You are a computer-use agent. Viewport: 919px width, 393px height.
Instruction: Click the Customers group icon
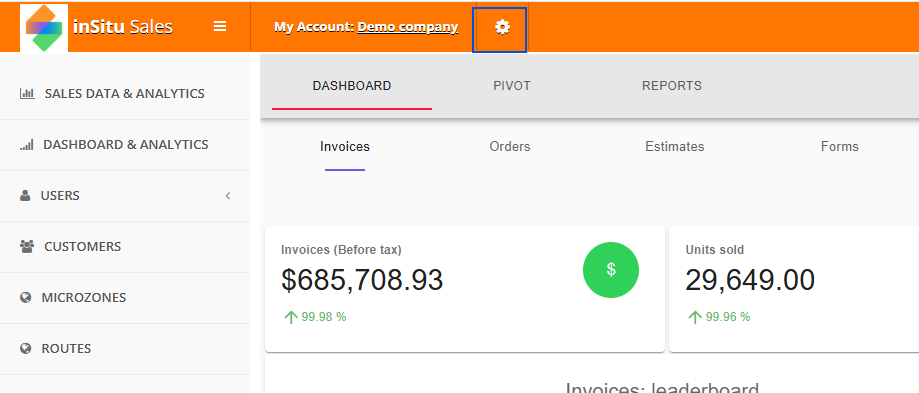click(27, 247)
